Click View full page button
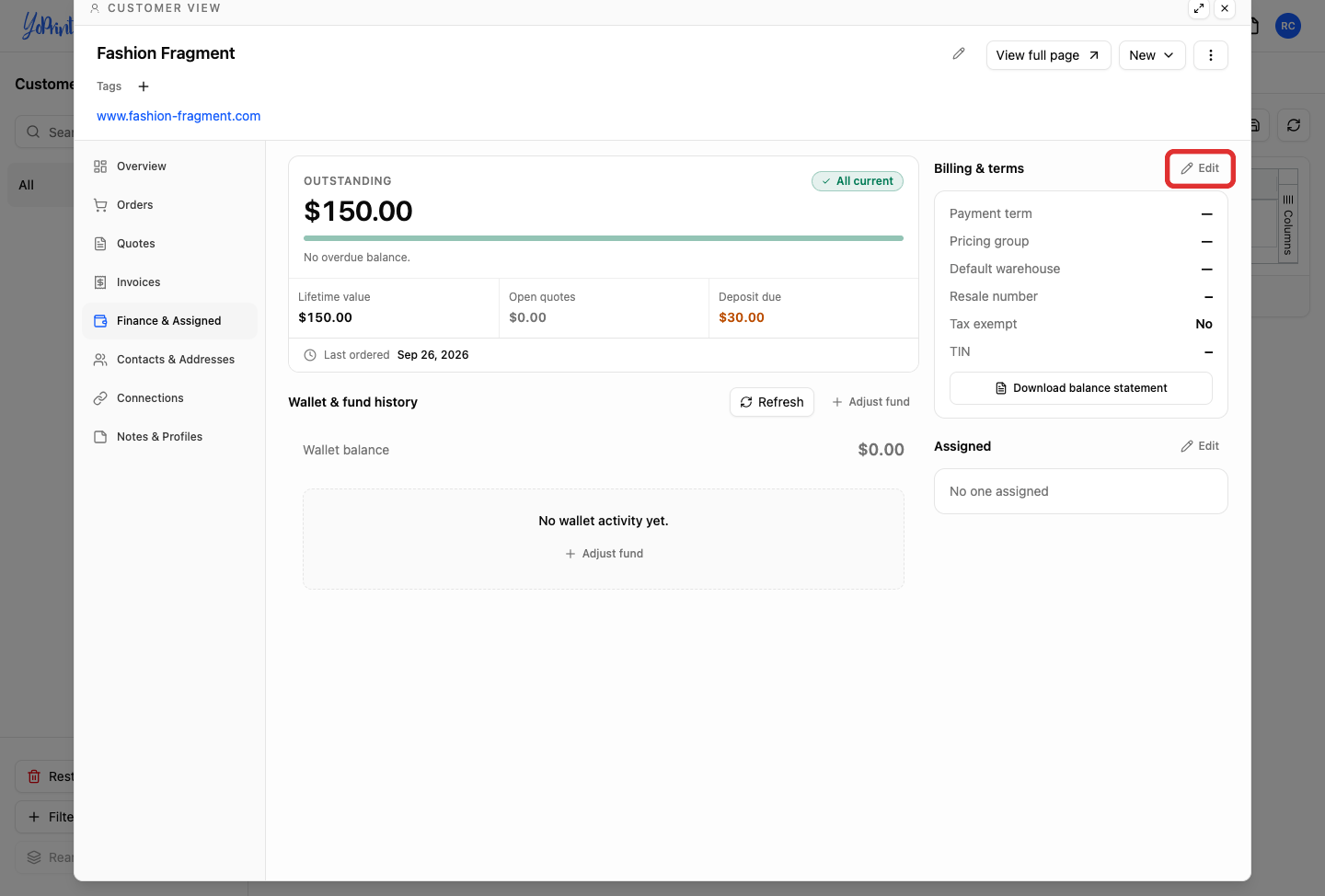The height and width of the screenshot is (896, 1325). (1049, 55)
